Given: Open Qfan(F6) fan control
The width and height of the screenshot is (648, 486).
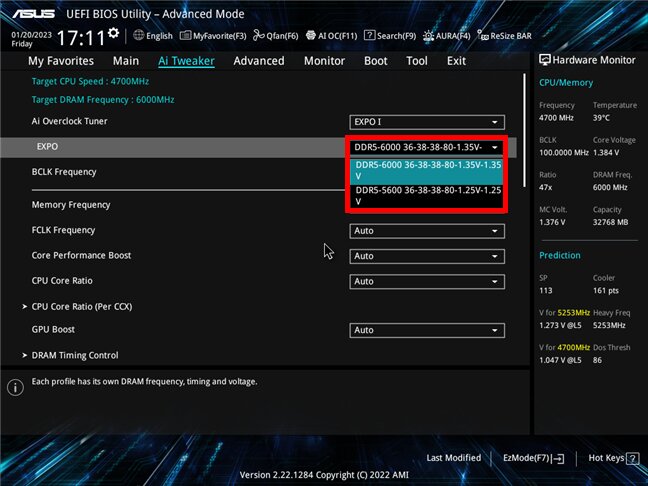Looking at the screenshot, I should pyautogui.click(x=276, y=36).
